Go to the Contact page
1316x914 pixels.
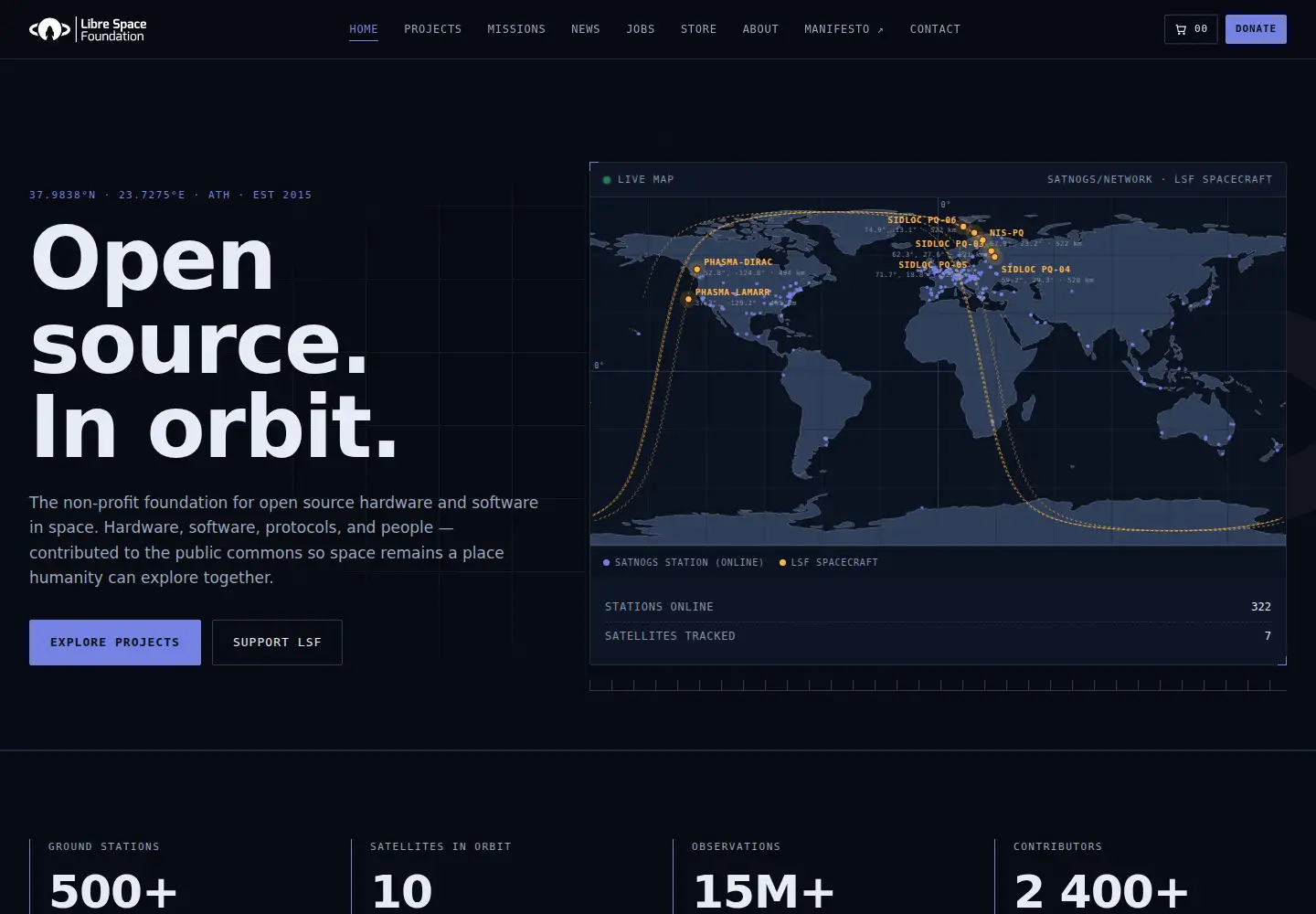(x=935, y=29)
